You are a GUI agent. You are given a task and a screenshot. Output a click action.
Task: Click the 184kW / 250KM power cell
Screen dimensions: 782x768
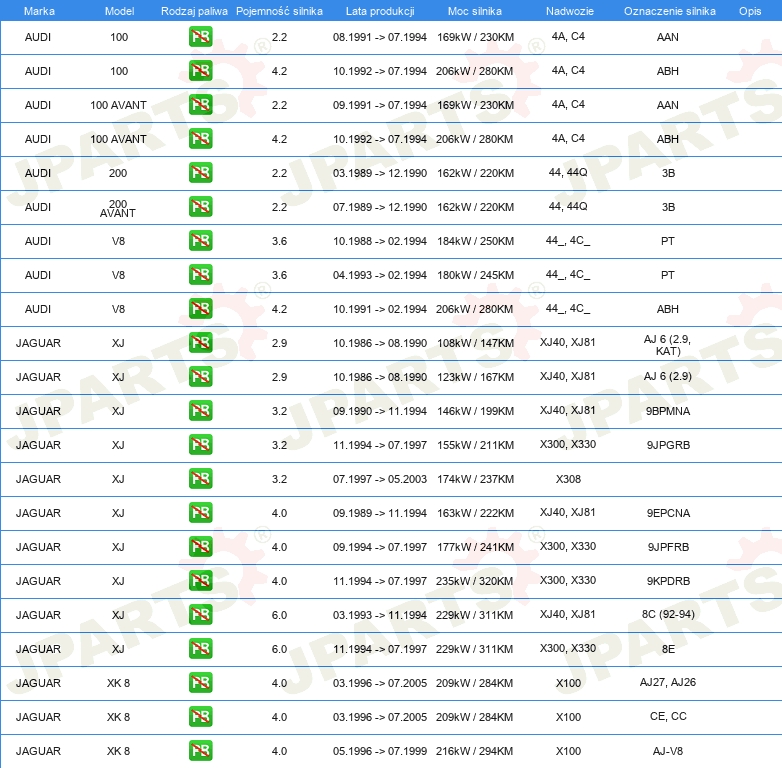(x=475, y=241)
